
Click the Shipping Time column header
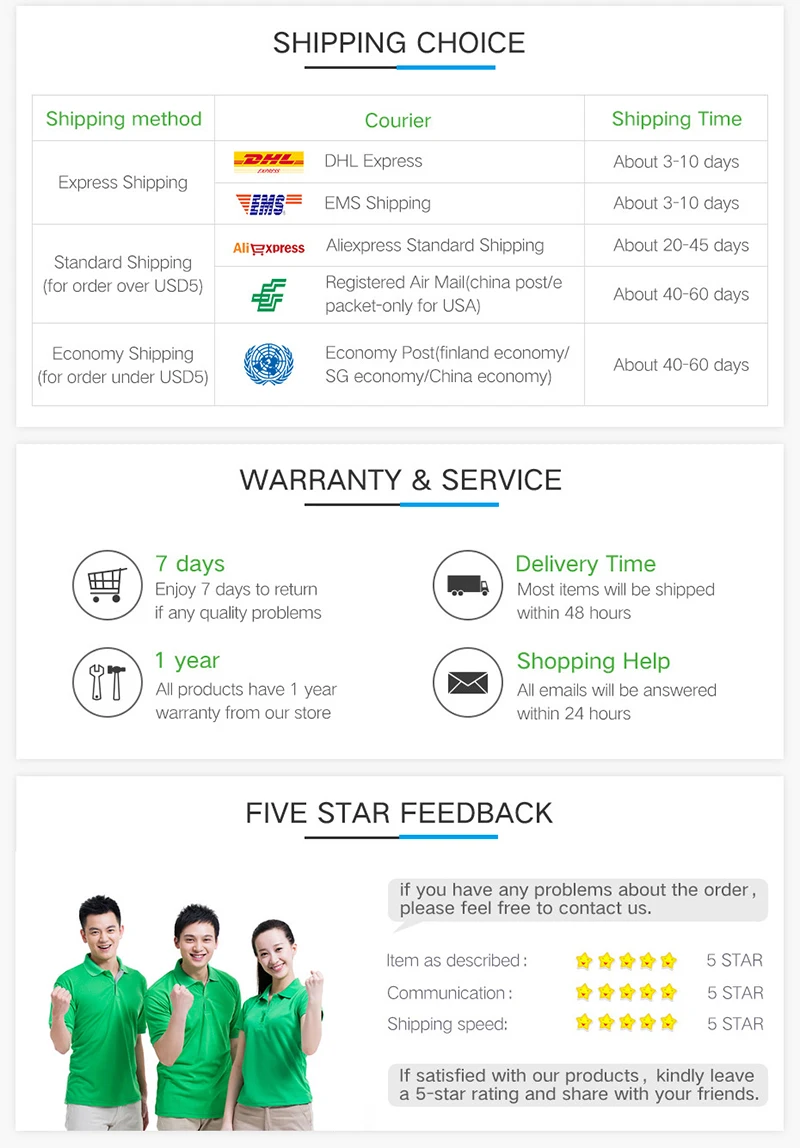tap(677, 119)
